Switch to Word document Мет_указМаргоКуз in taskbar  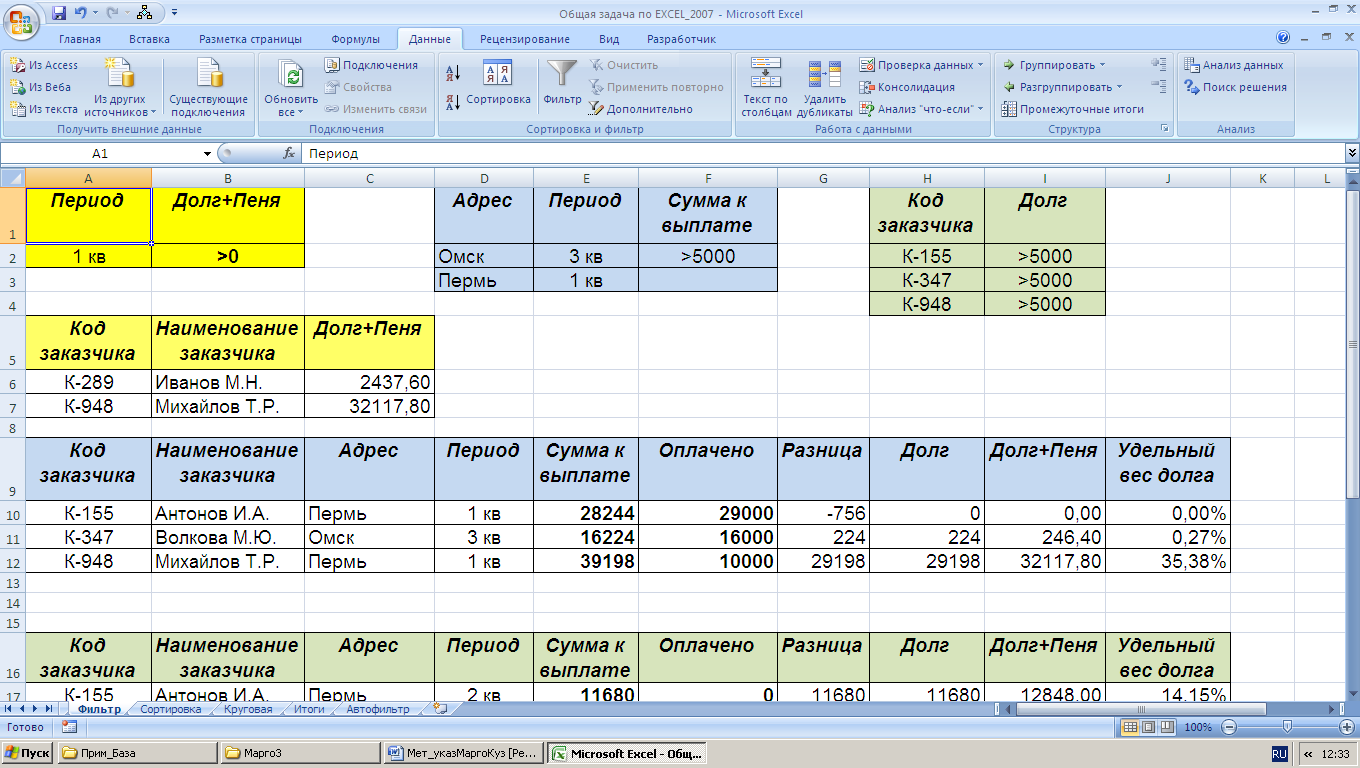click(464, 753)
